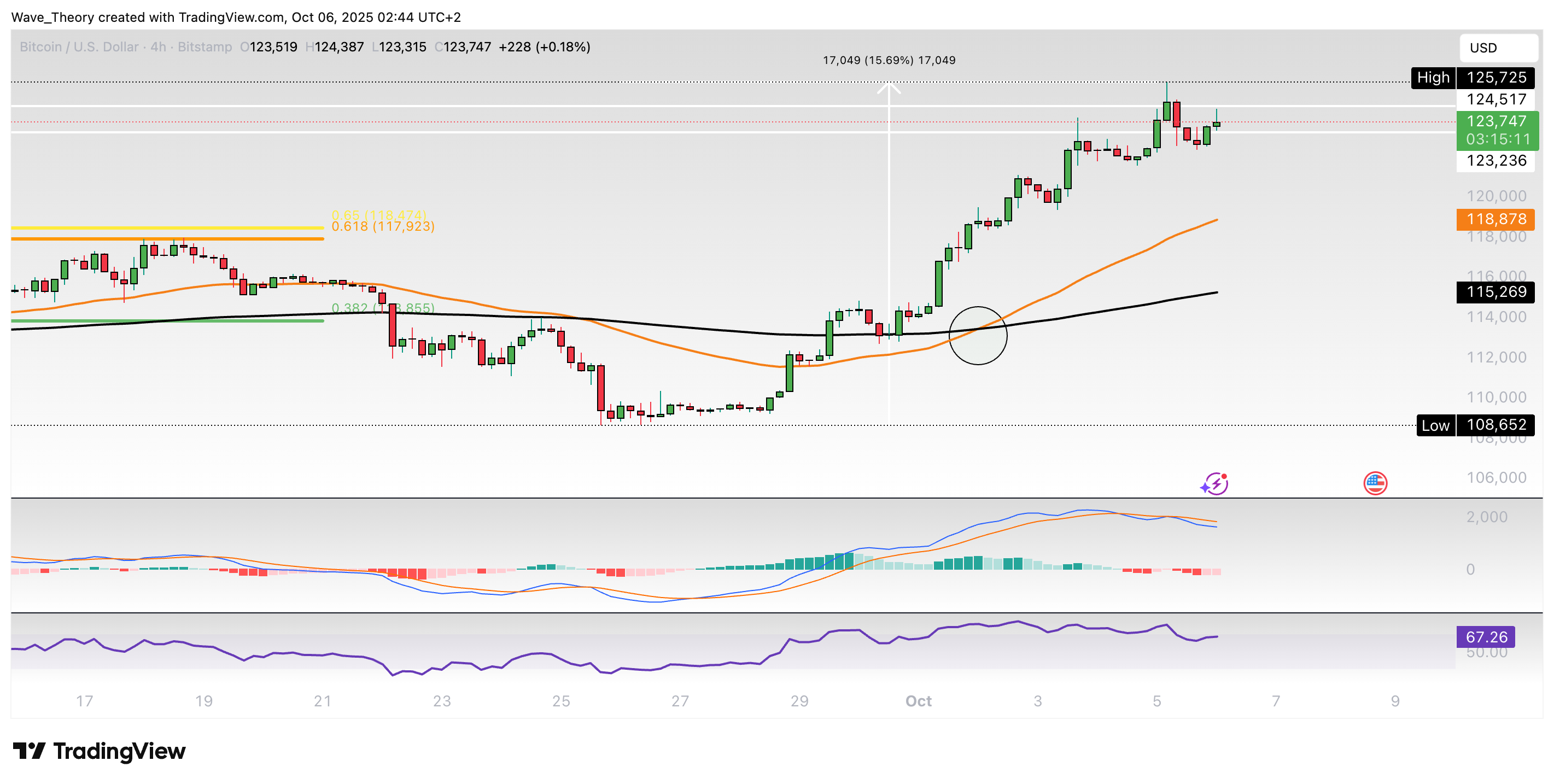The height and width of the screenshot is (784, 1554).
Task: Select the Bitstamp exchange label
Action: (205, 46)
